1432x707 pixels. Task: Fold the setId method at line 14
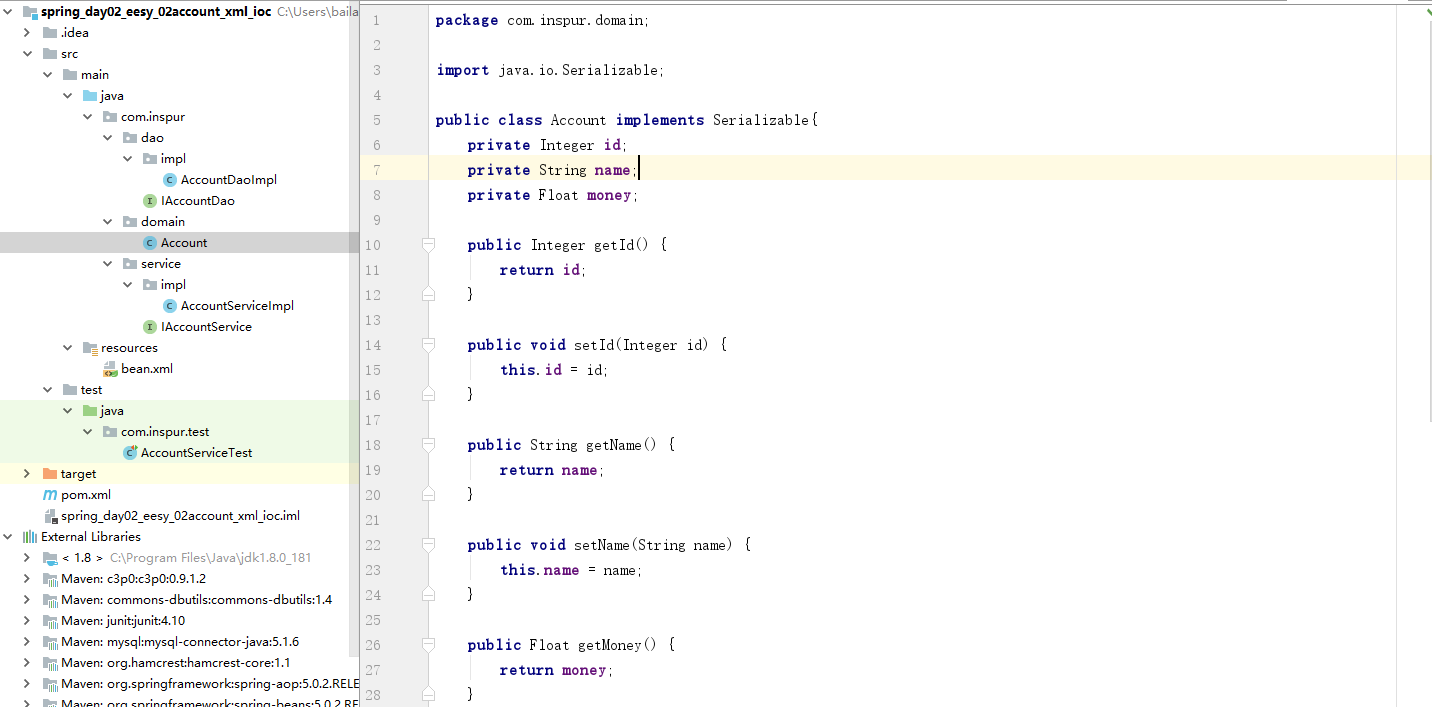pos(429,345)
